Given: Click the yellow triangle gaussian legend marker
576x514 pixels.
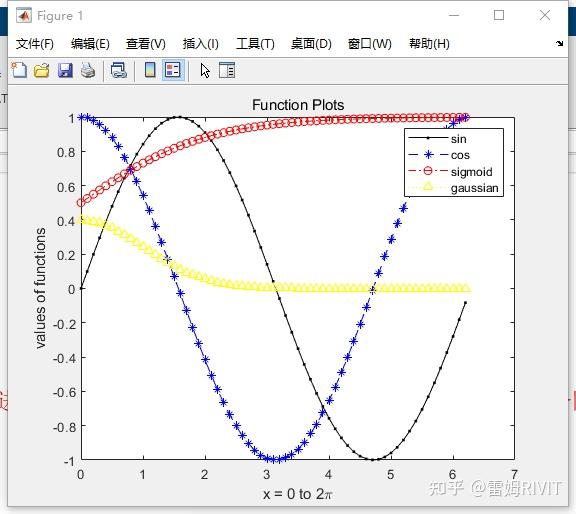Looking at the screenshot, I should click(428, 187).
